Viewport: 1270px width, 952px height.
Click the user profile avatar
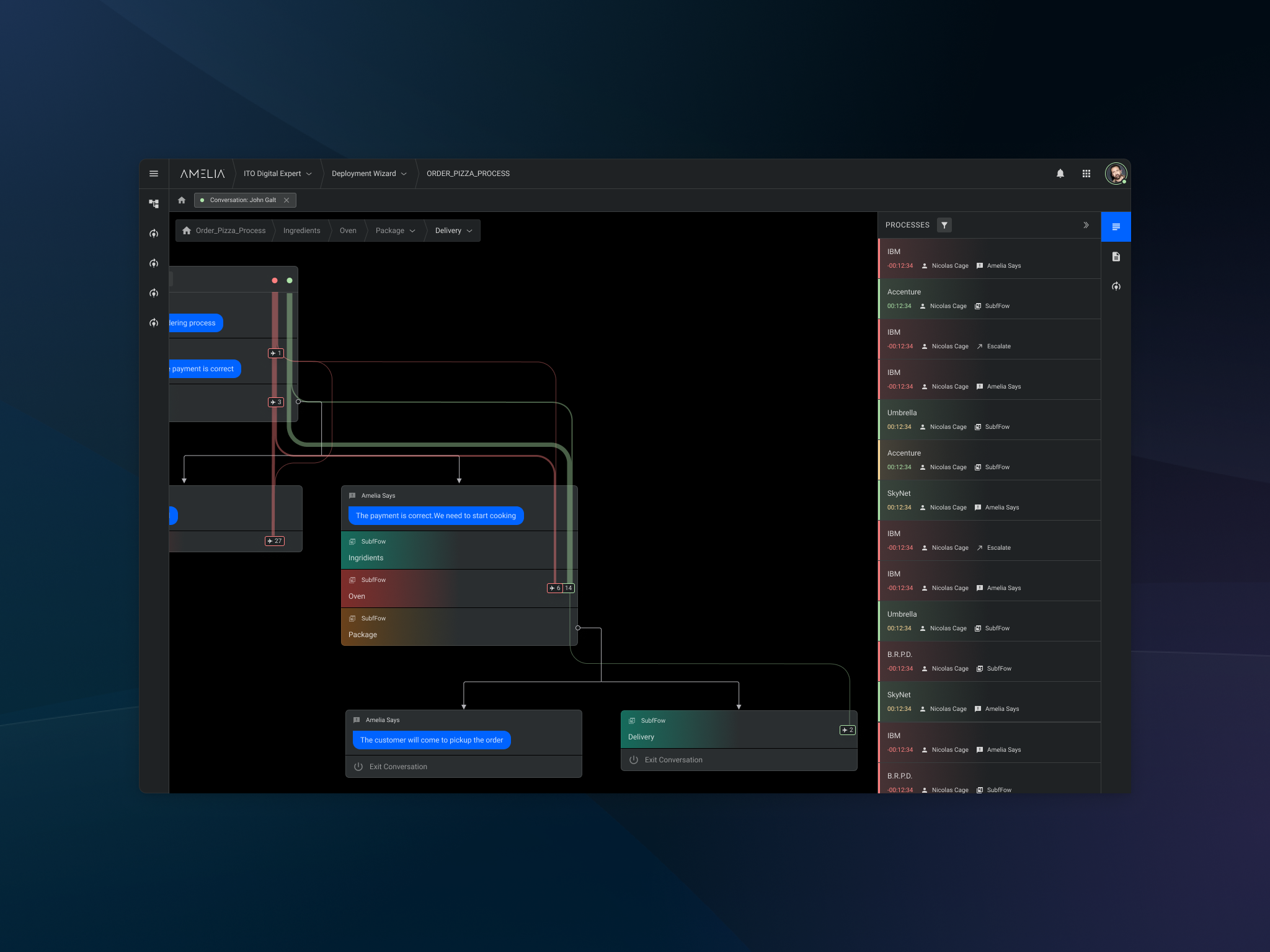click(1116, 174)
